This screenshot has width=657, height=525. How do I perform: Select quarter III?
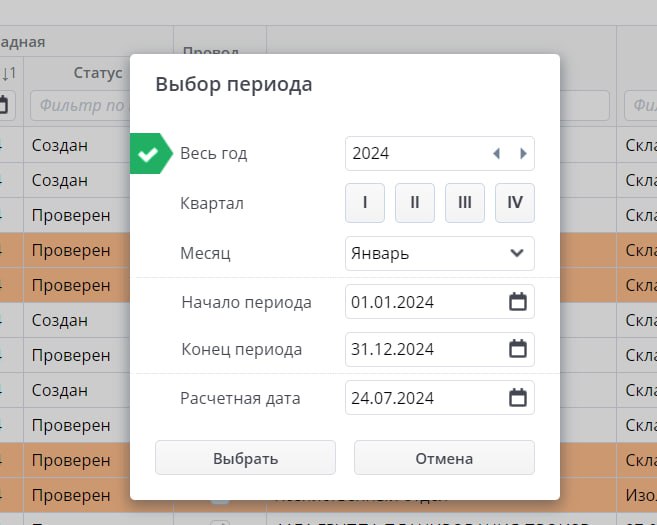click(x=465, y=203)
